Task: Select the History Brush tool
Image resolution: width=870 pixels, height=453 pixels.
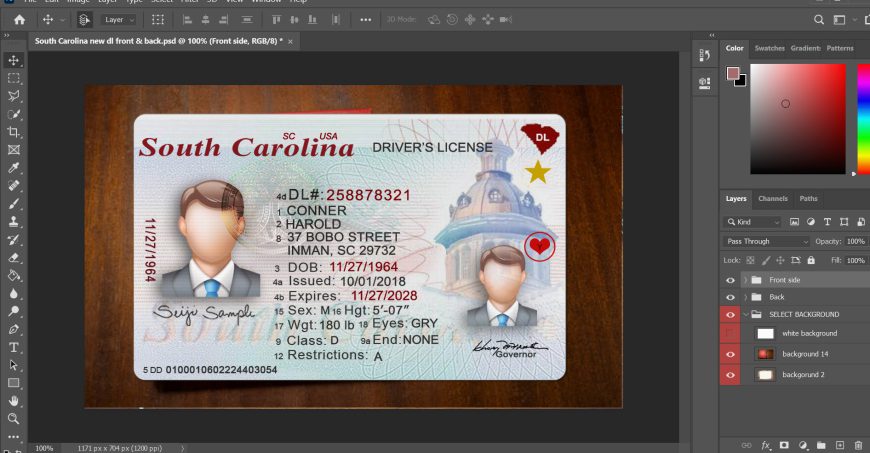Action: (13, 240)
